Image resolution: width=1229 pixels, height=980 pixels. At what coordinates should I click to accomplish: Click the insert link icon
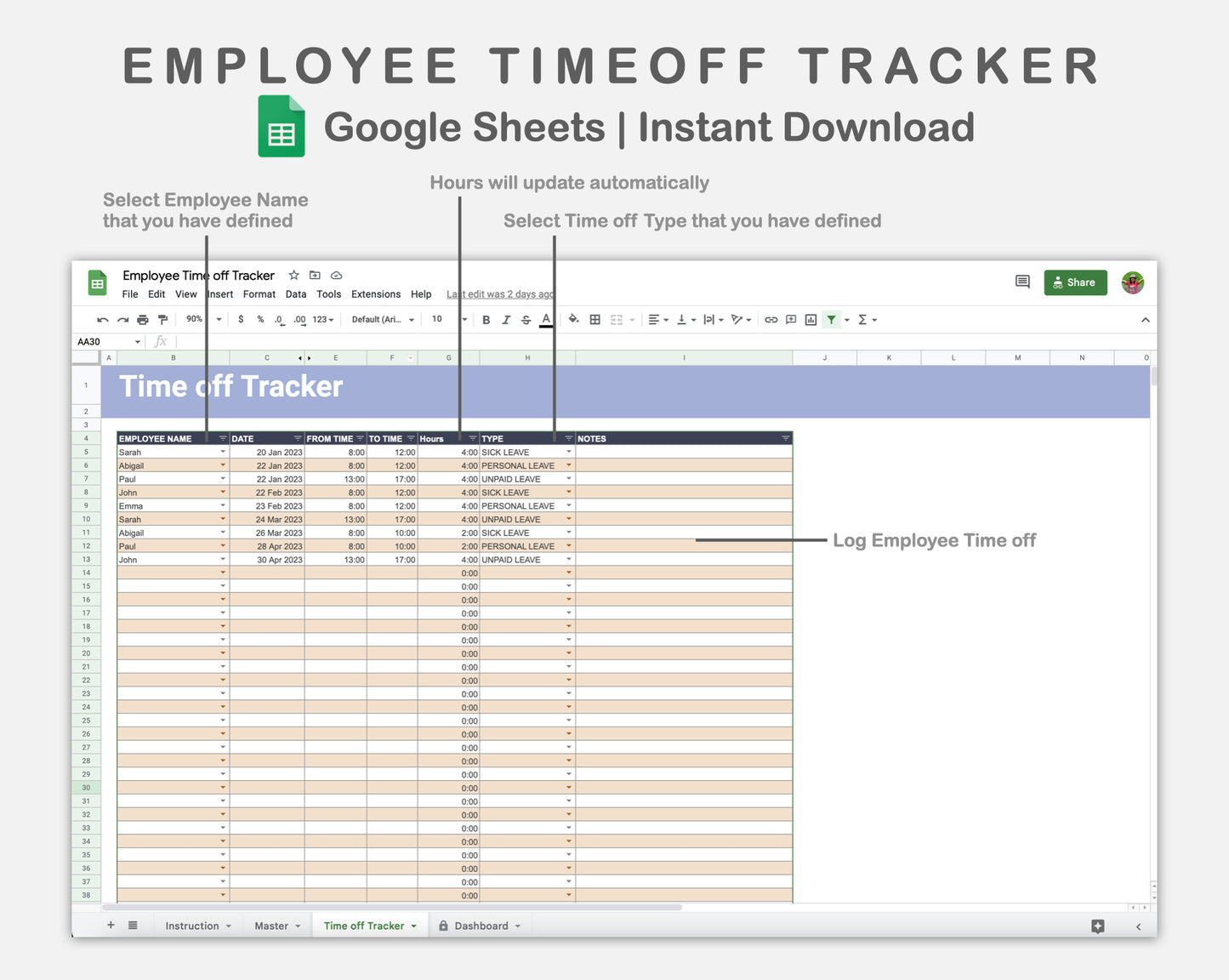(771, 319)
